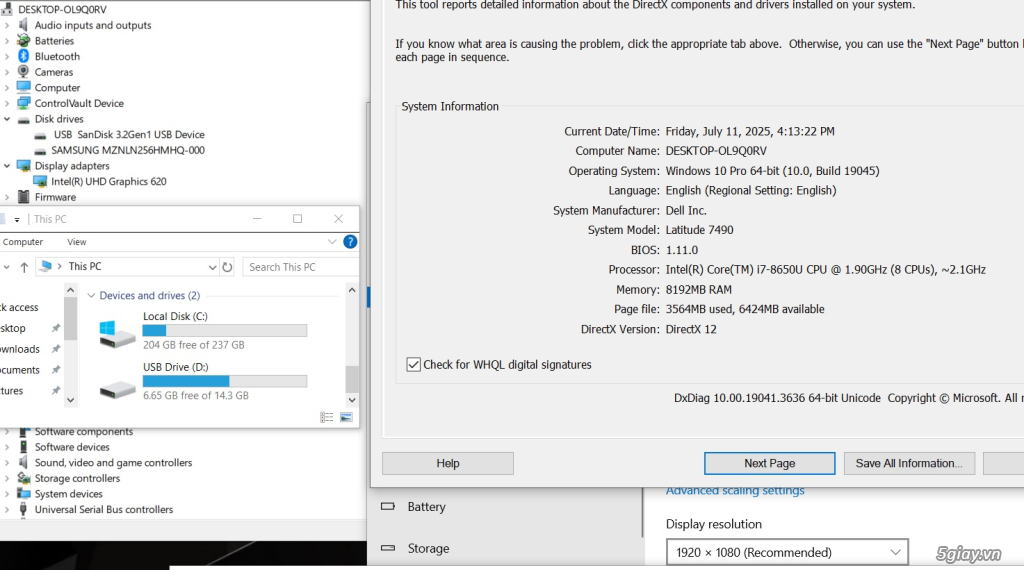Refresh the This PC address bar
The height and width of the screenshot is (570, 1024).
[x=227, y=267]
